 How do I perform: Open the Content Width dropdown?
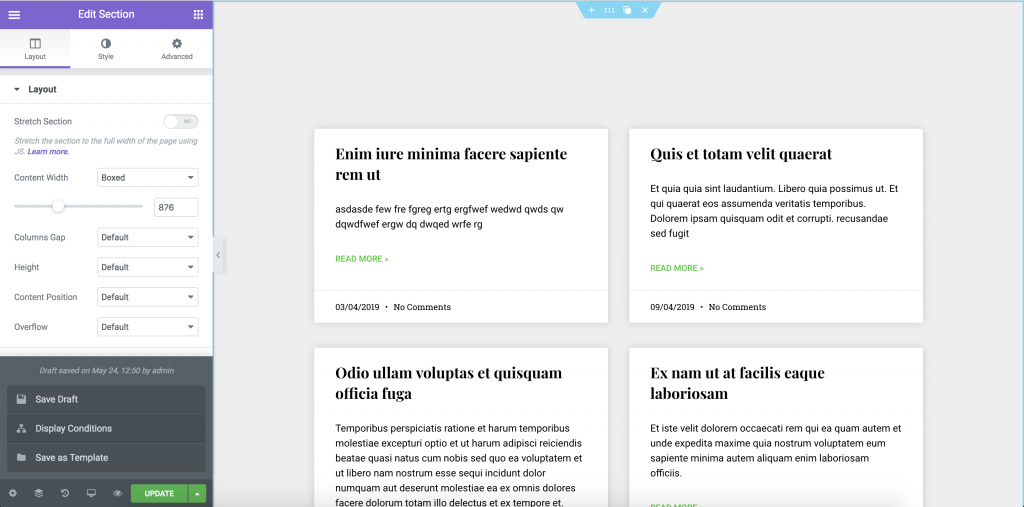click(x=148, y=178)
